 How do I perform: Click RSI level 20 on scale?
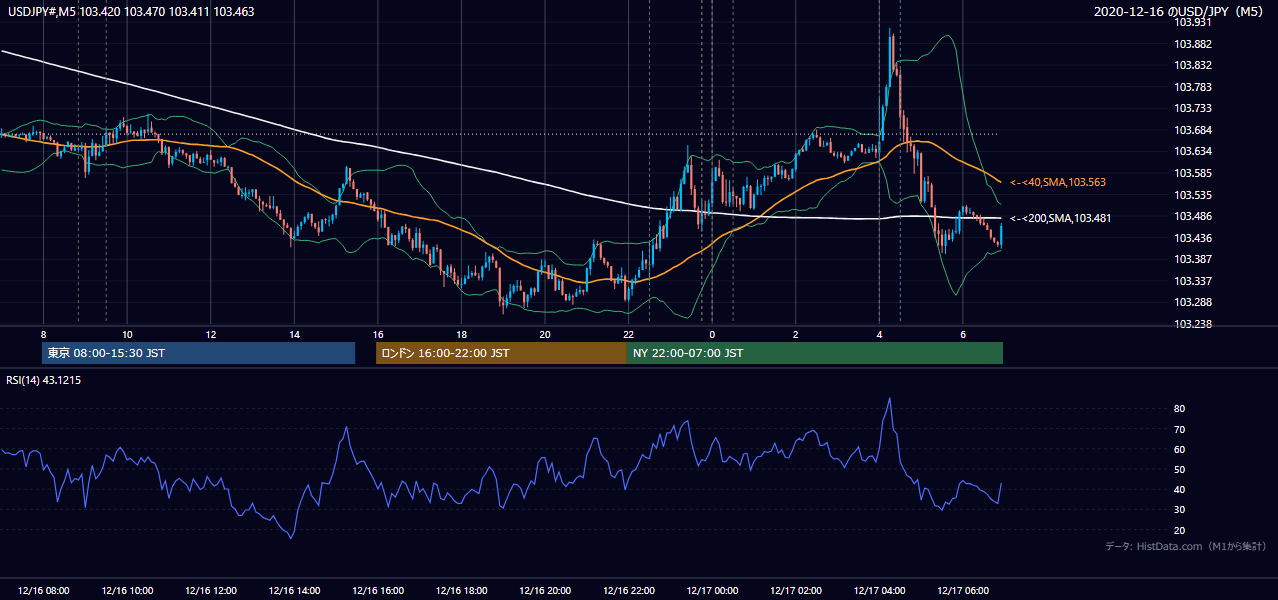coord(1180,530)
